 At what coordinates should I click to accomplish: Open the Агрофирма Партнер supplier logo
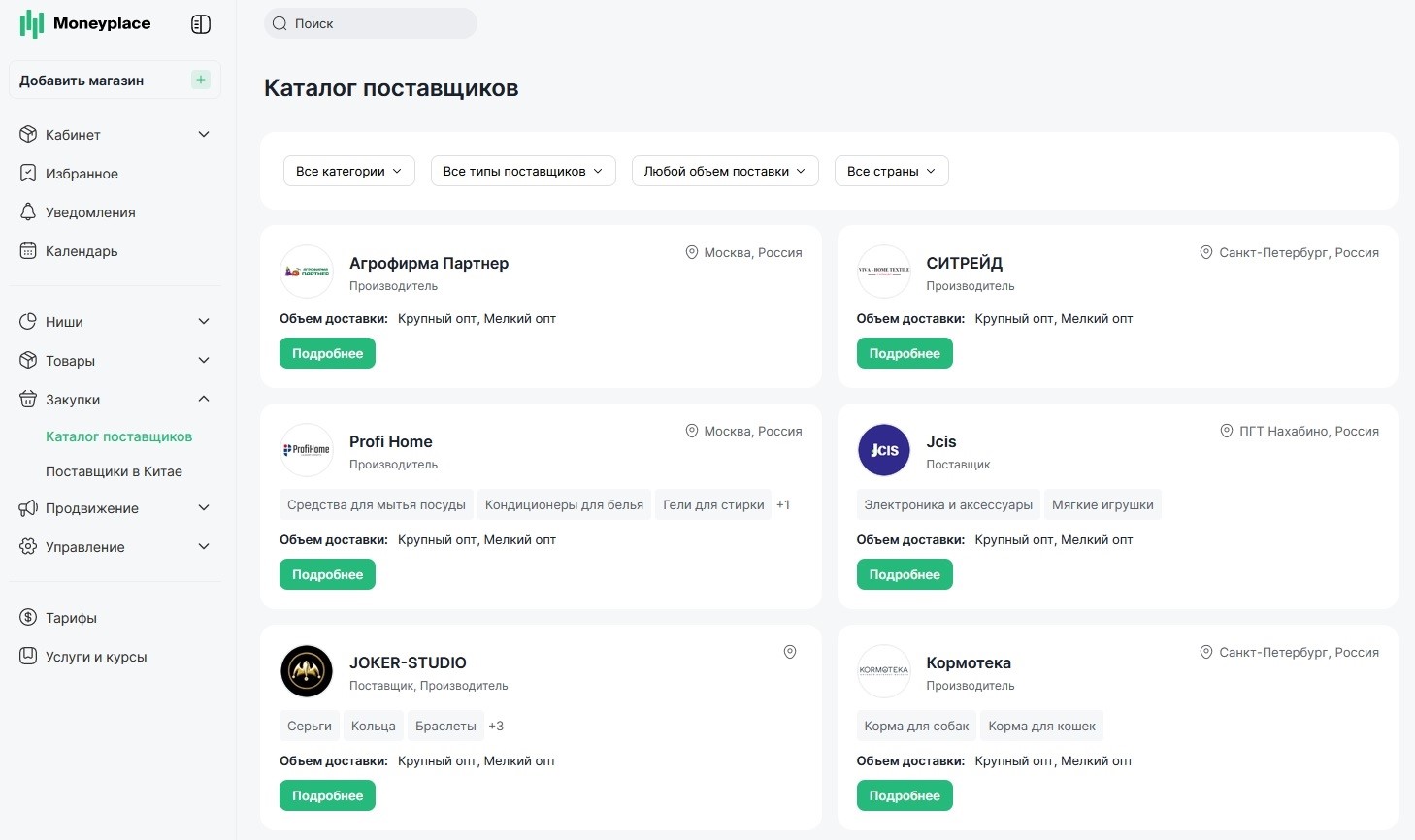[x=307, y=272]
